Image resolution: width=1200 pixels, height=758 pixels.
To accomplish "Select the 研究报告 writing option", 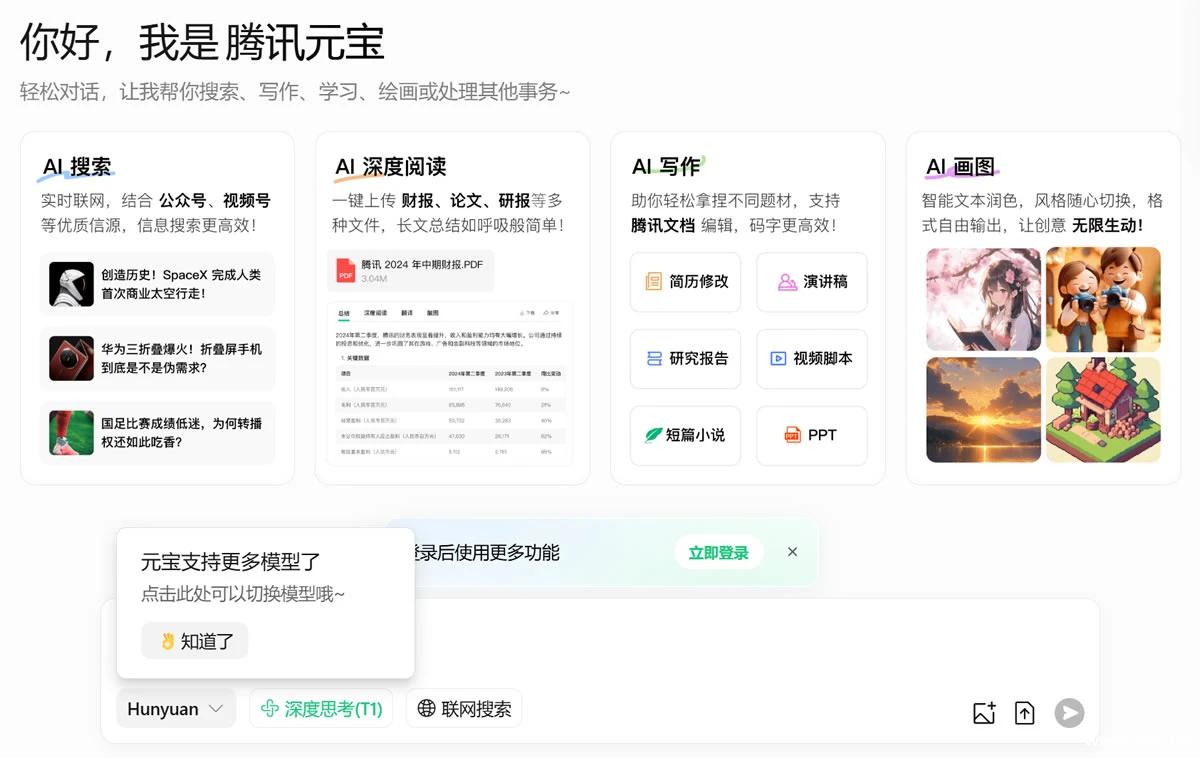I will coord(685,358).
